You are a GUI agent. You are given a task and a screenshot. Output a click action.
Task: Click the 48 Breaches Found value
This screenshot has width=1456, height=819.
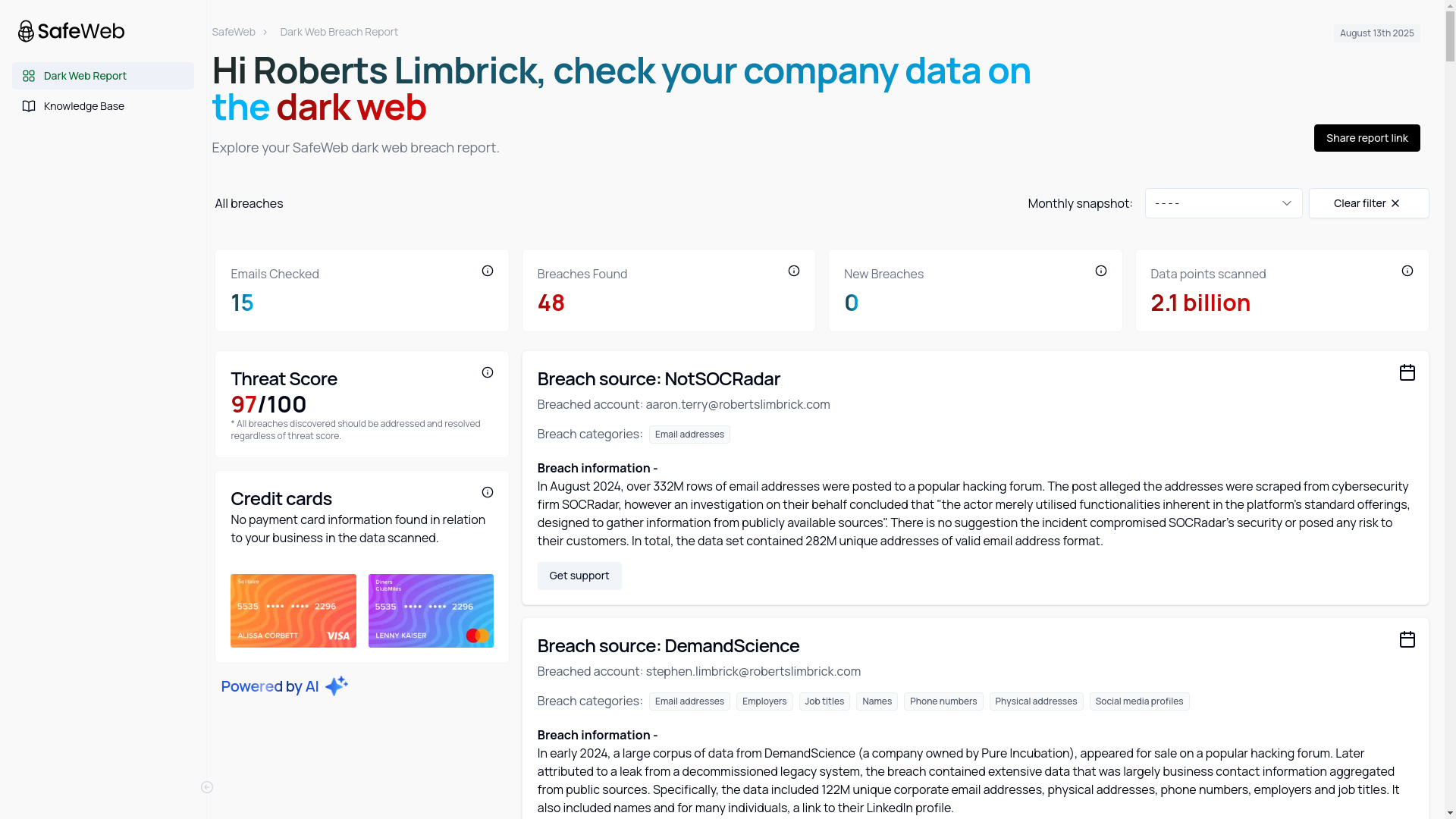[551, 303]
